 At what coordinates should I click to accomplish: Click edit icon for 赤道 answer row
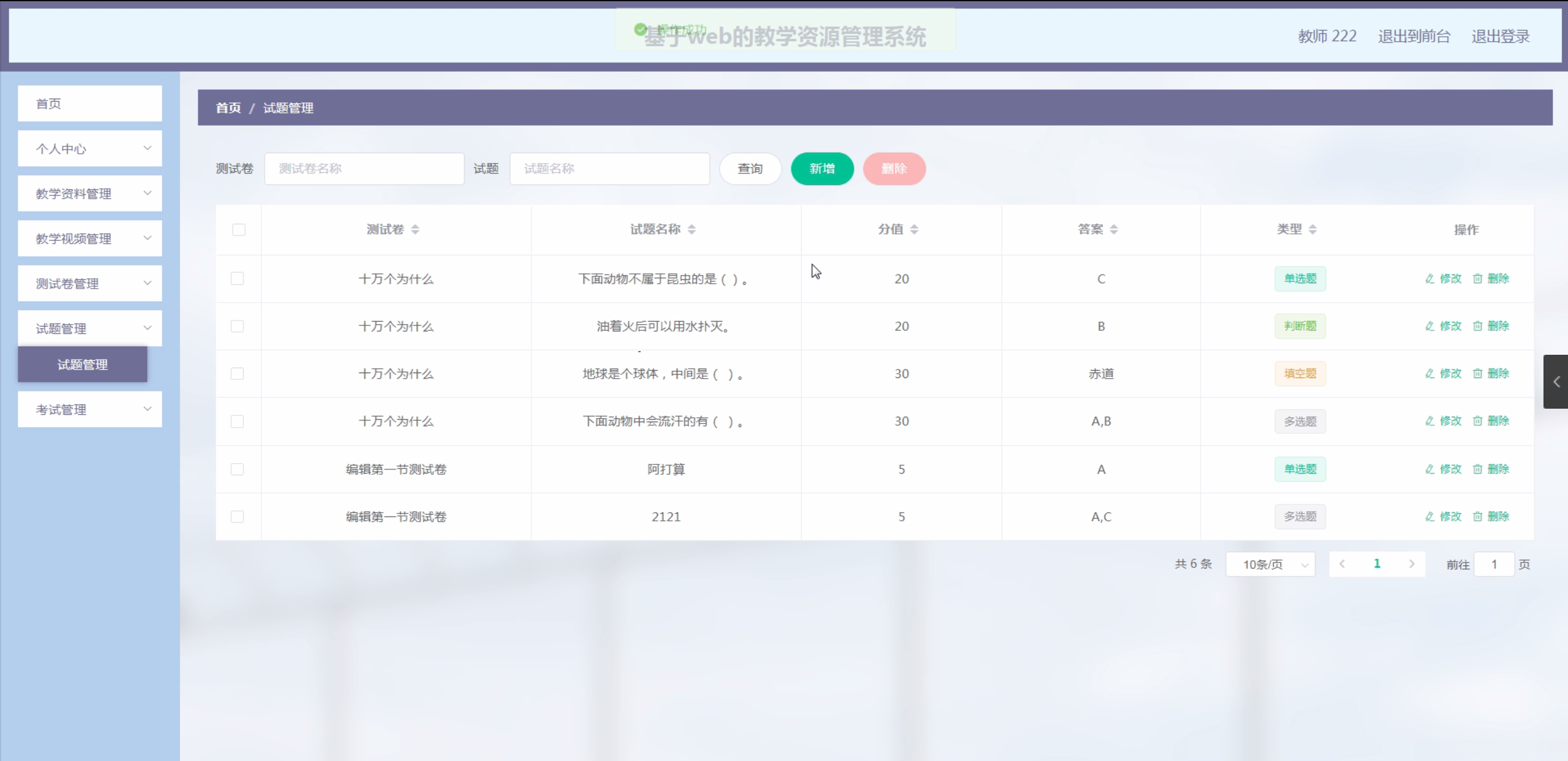click(x=1430, y=374)
